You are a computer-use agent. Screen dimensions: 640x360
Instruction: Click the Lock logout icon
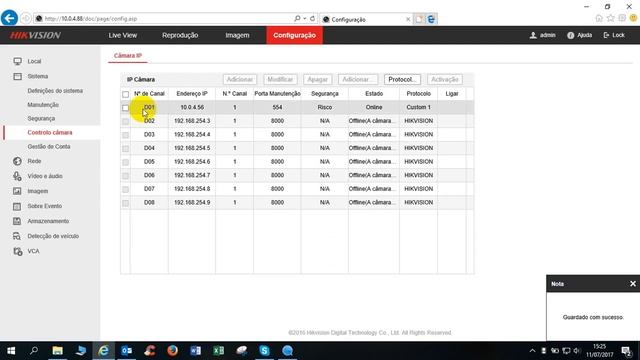click(607, 36)
